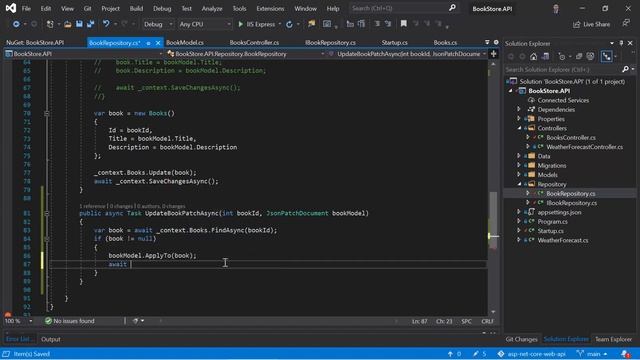Screen dimensions: 640x360
Task: Click the Search Solution Explorer field
Action: point(562,69)
